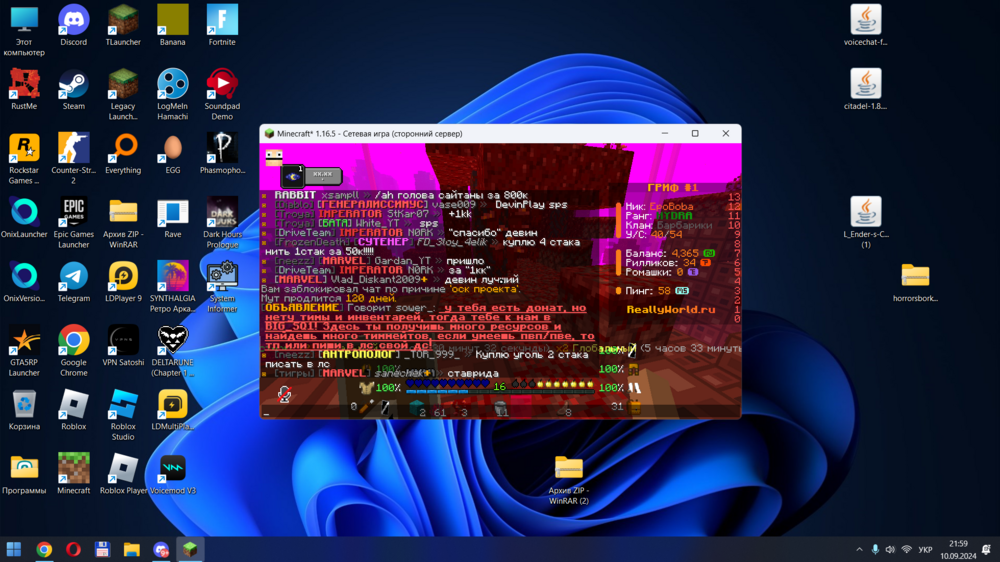
Task: Open Wi-Fi network tray icon
Action: [x=906, y=549]
